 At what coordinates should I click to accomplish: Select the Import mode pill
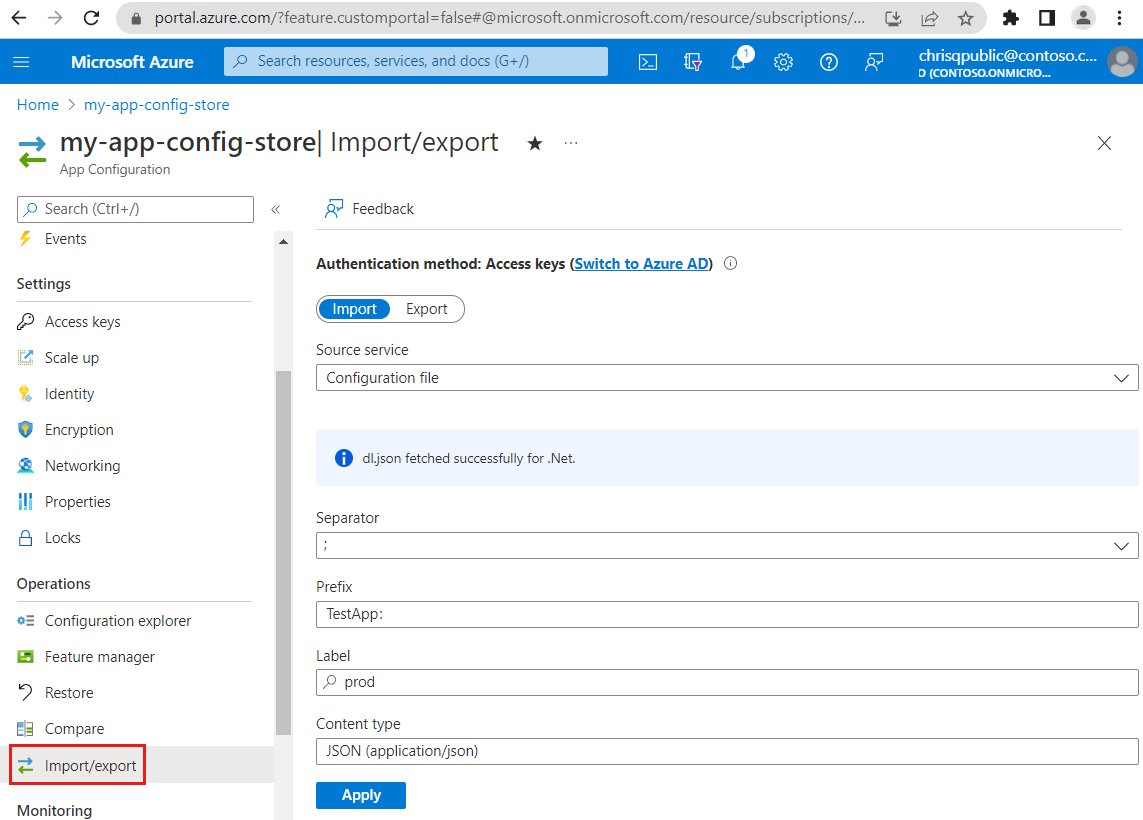(x=355, y=309)
